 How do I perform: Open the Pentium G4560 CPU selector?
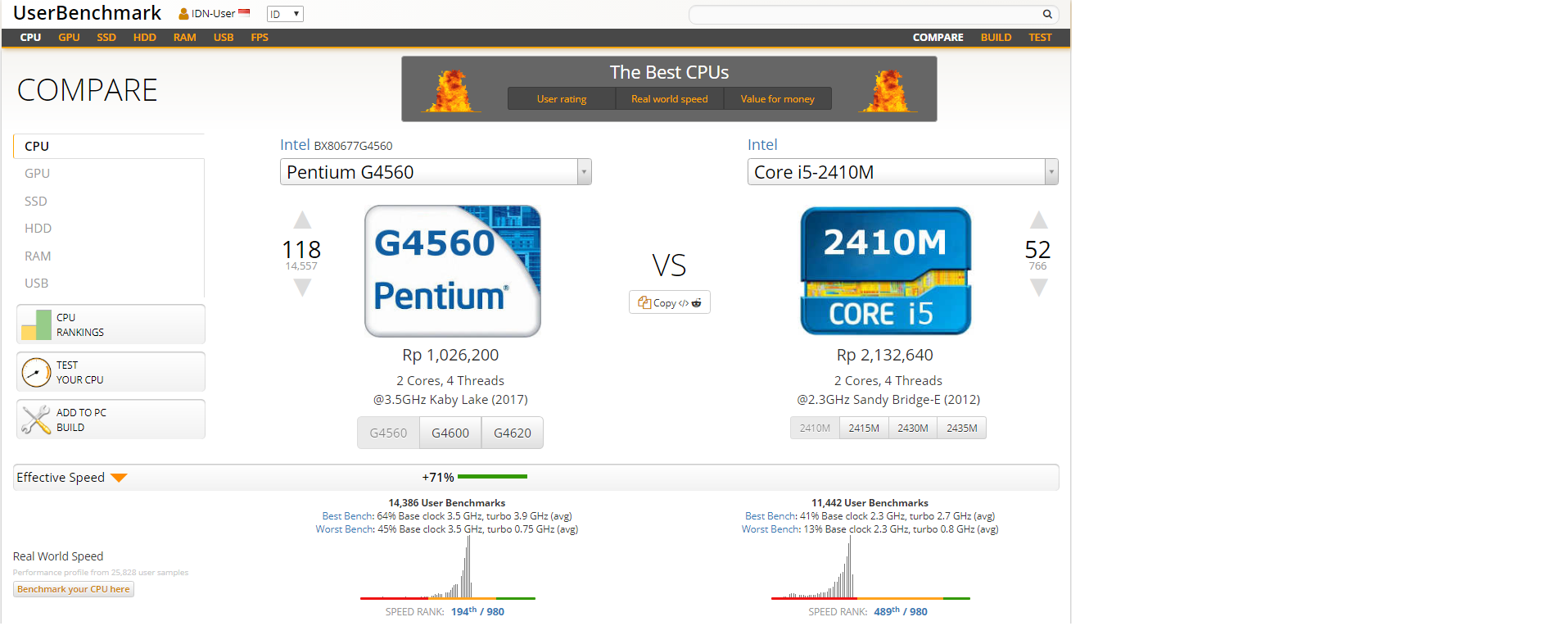[x=436, y=172]
